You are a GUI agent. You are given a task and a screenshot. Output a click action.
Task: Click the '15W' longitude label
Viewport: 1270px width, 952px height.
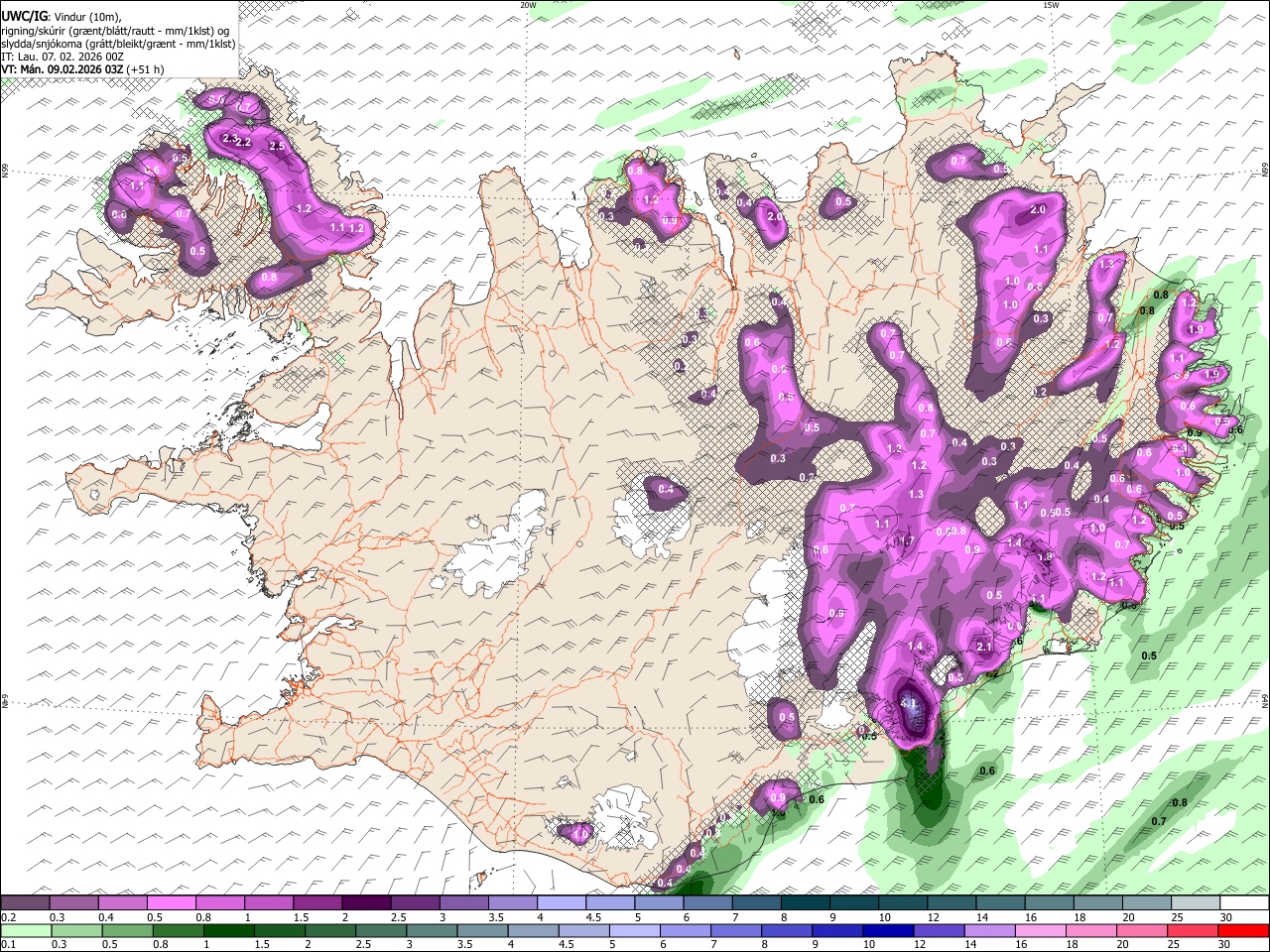[1052, 5]
